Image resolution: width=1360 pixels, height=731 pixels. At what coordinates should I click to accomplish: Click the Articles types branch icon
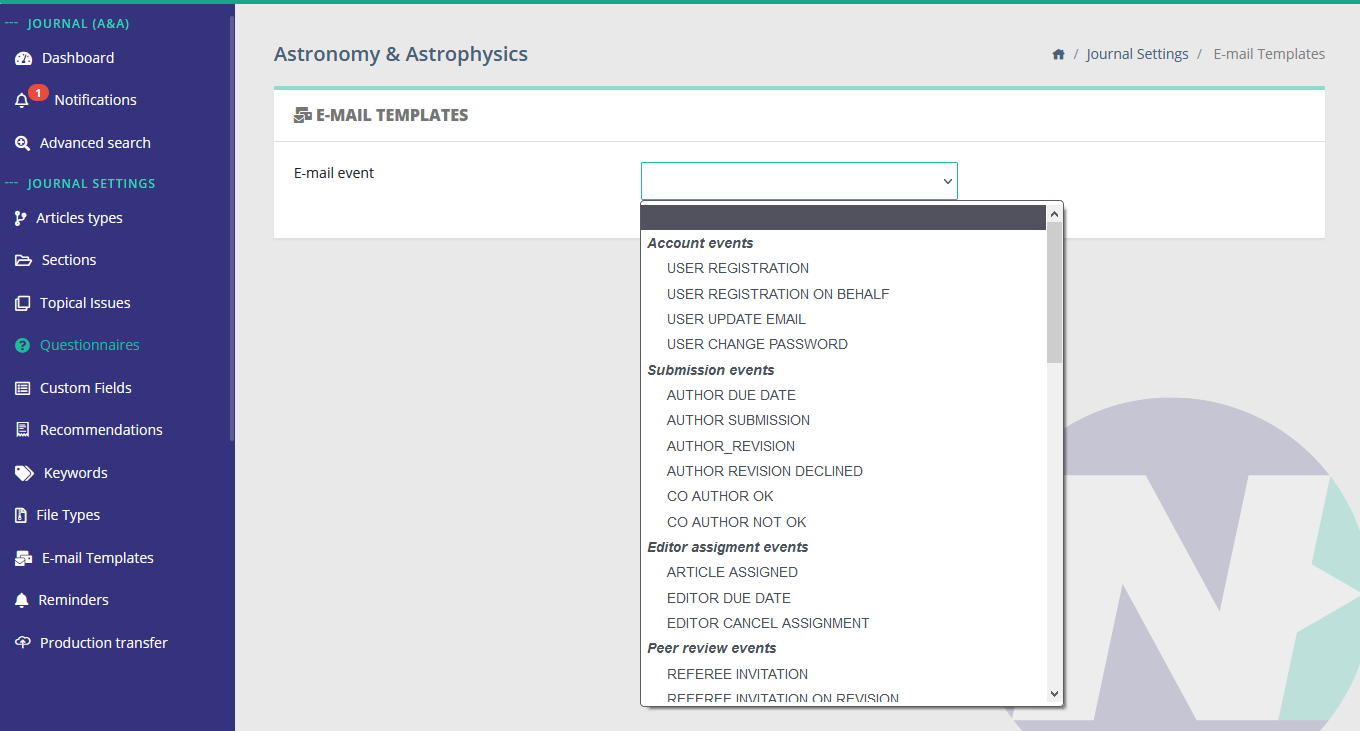[x=21, y=218]
